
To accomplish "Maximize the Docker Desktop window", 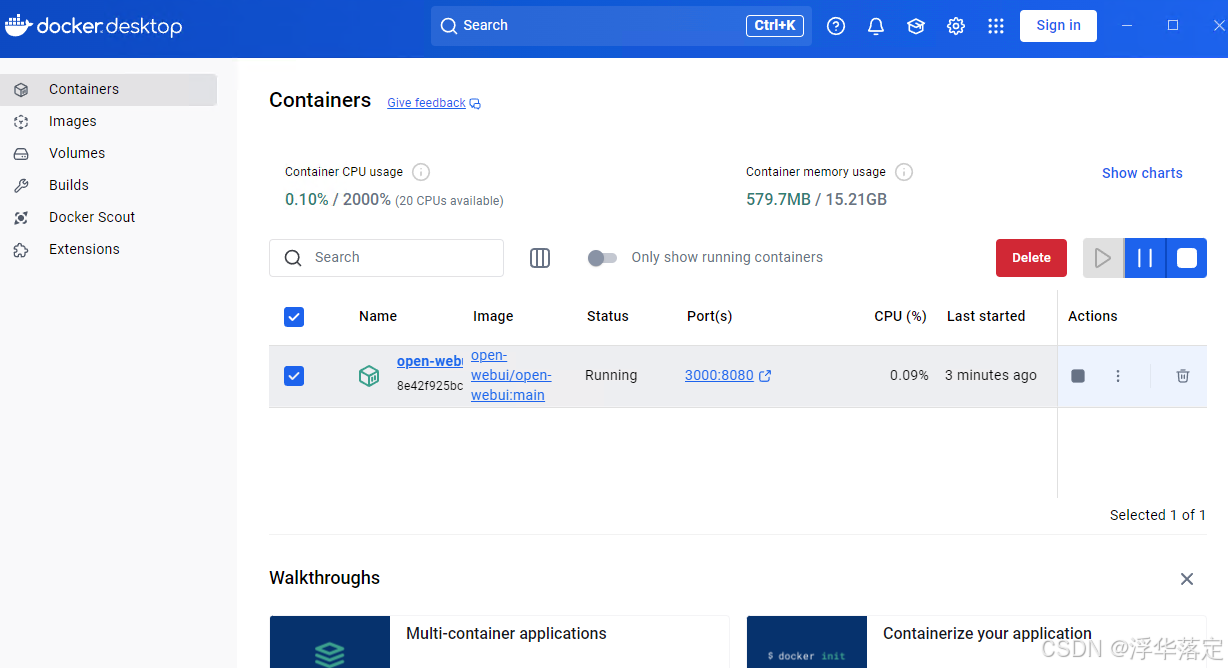I will (1173, 26).
